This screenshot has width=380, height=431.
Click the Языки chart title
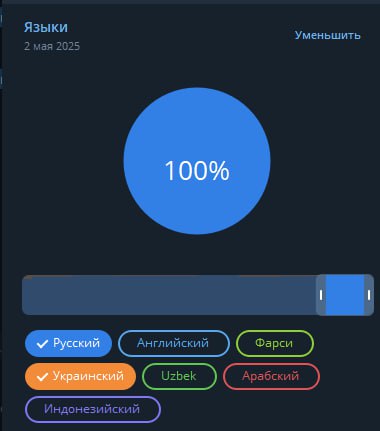point(46,27)
